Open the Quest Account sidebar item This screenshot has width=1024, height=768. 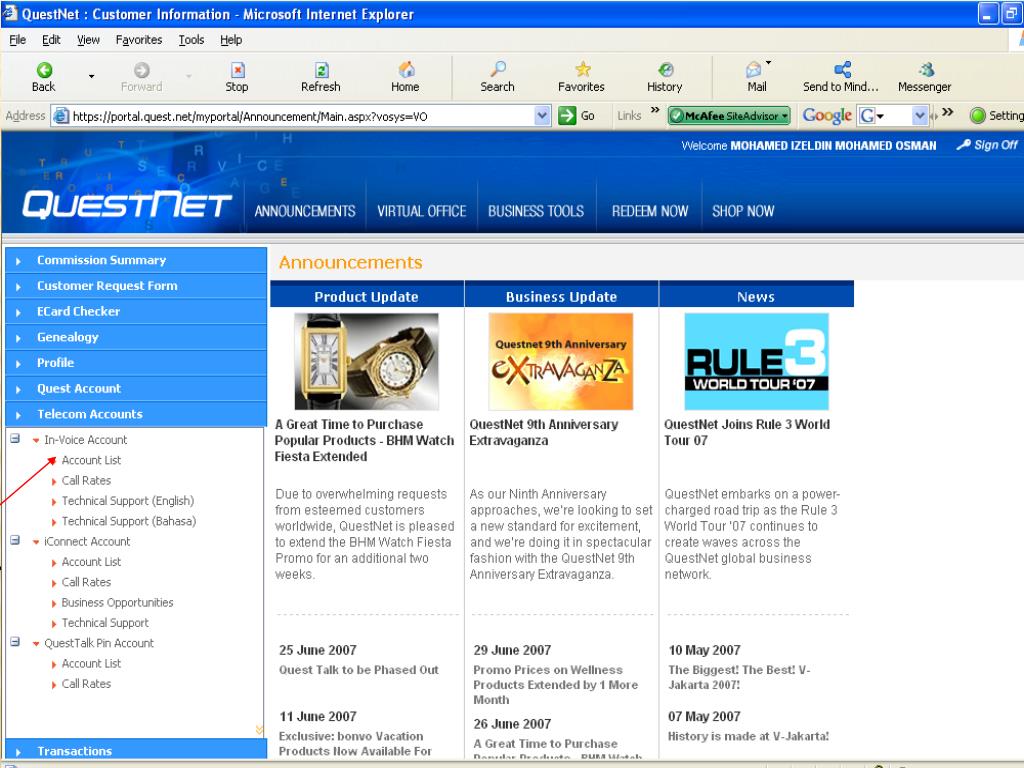point(136,389)
